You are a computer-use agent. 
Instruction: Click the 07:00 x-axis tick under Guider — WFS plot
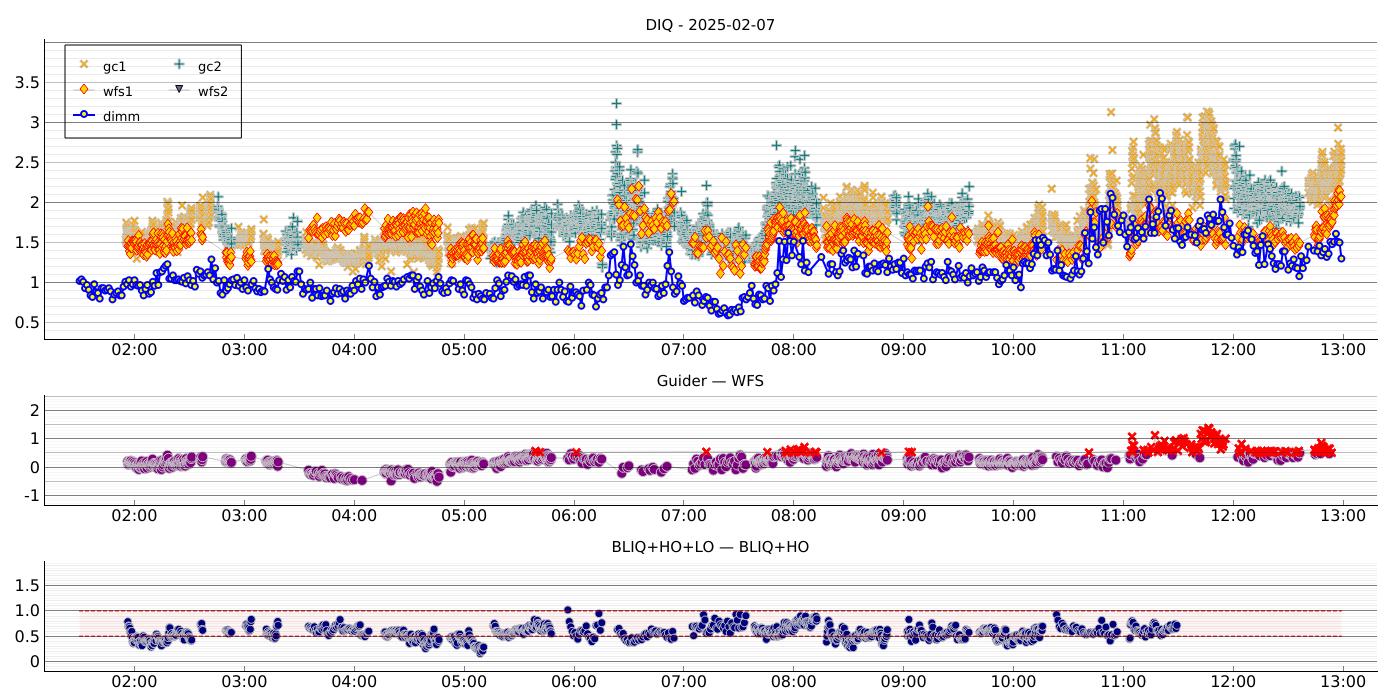pos(683,515)
